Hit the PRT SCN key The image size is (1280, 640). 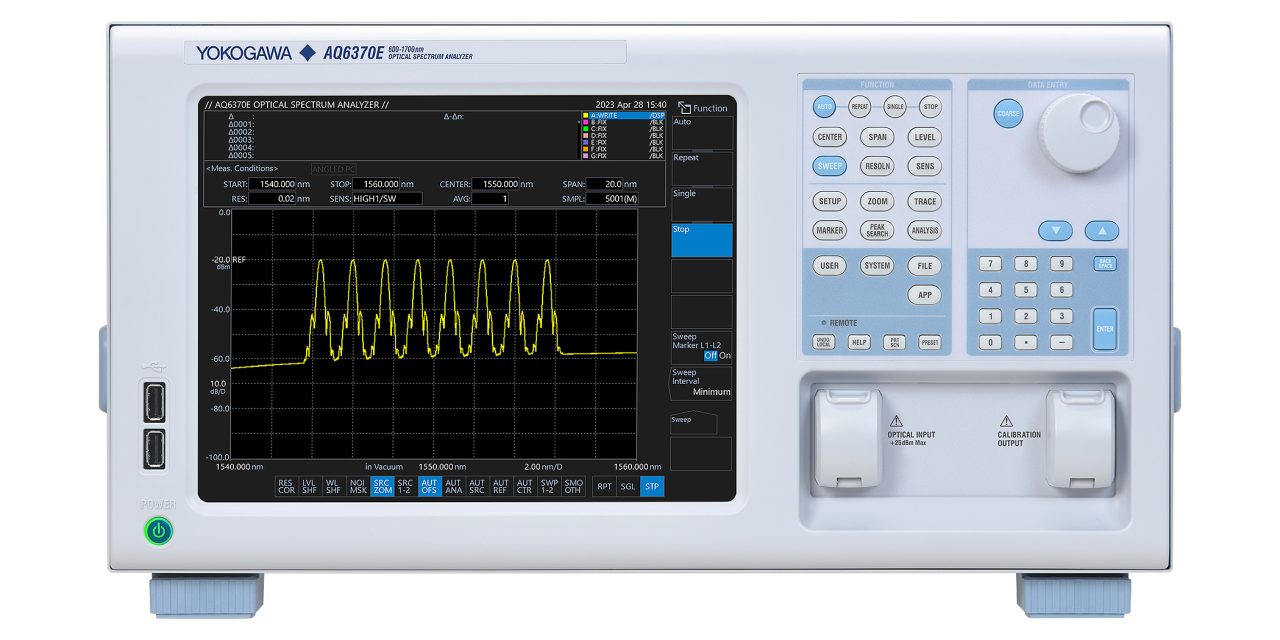pos(895,342)
